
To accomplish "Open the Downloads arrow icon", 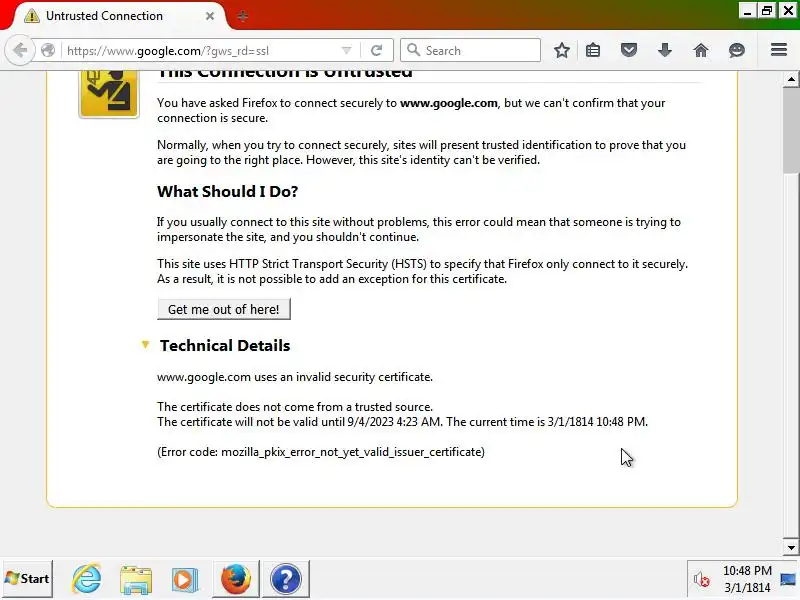I will tap(665, 50).
